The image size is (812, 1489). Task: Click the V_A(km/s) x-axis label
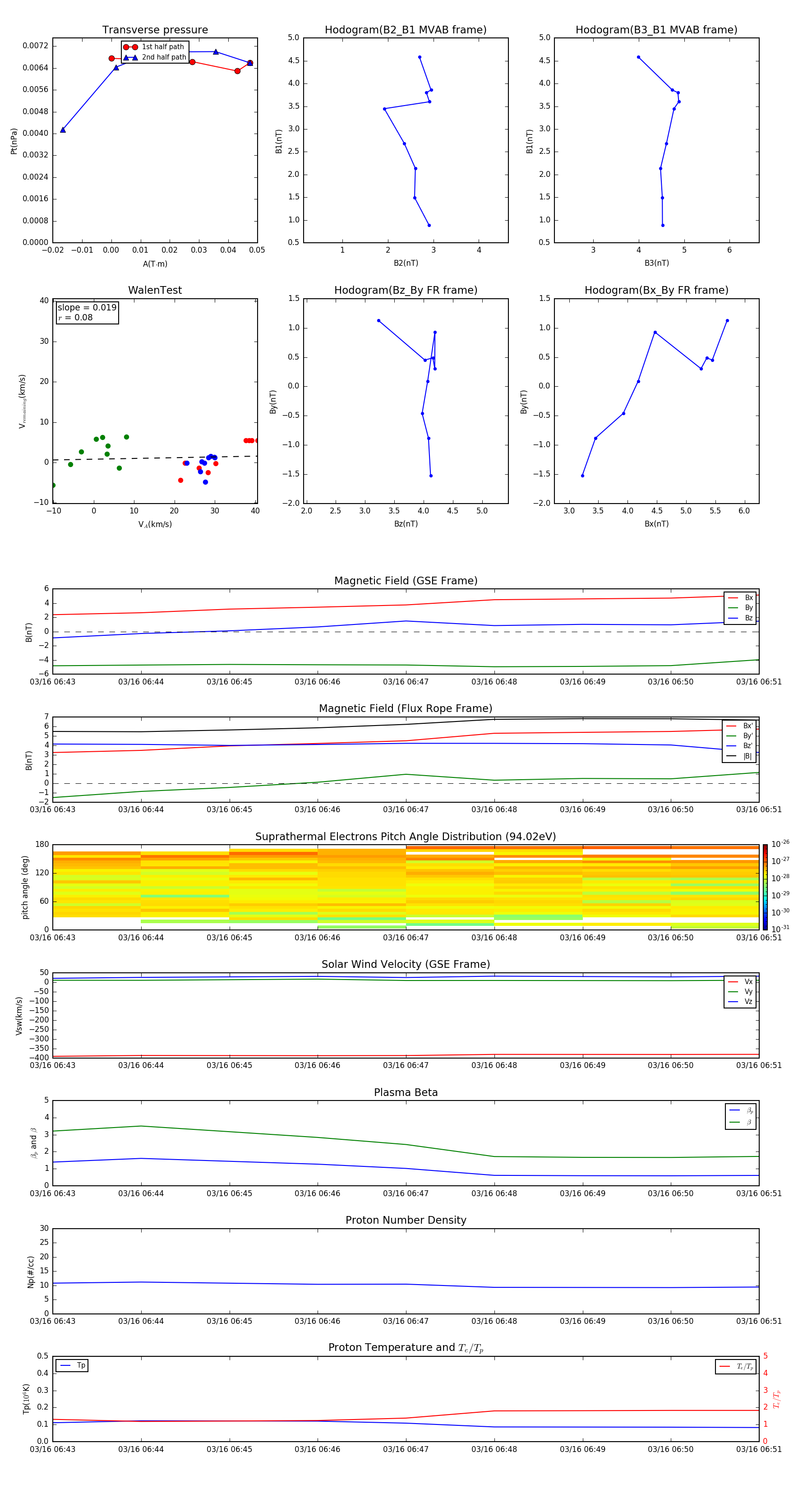click(155, 524)
